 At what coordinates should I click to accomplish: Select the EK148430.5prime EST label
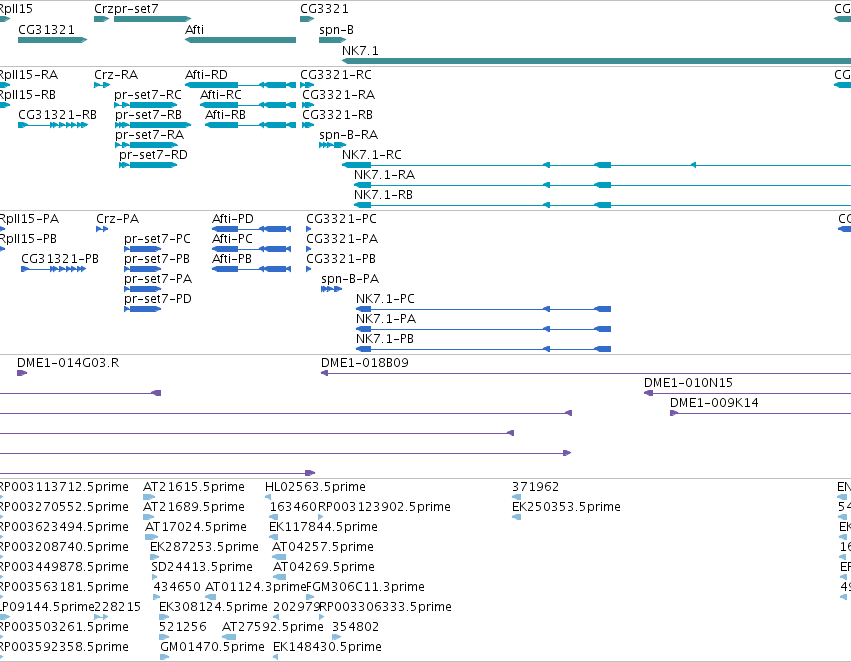327,648
